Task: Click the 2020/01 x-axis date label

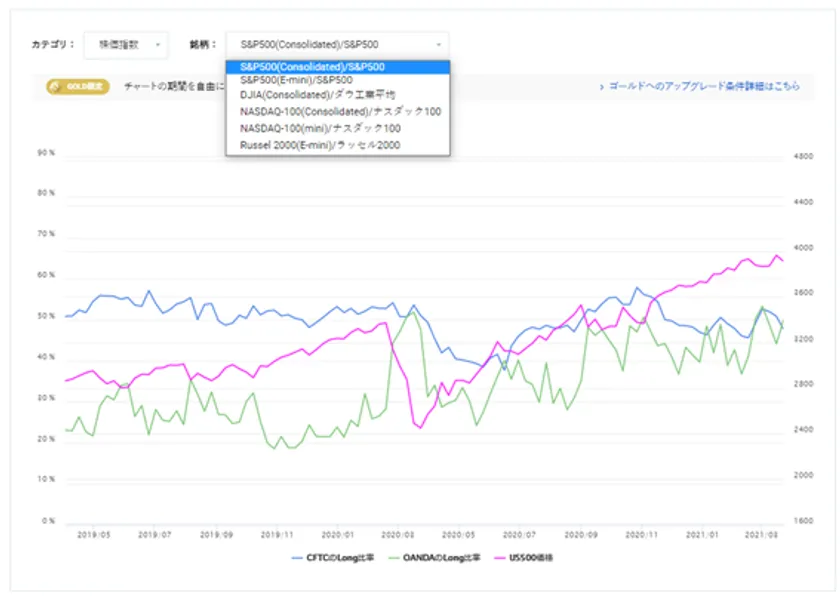Action: (x=337, y=535)
